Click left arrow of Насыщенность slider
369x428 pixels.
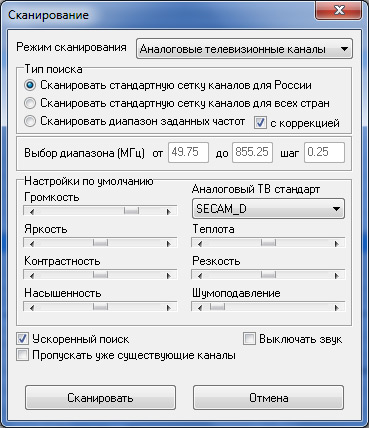[32, 308]
